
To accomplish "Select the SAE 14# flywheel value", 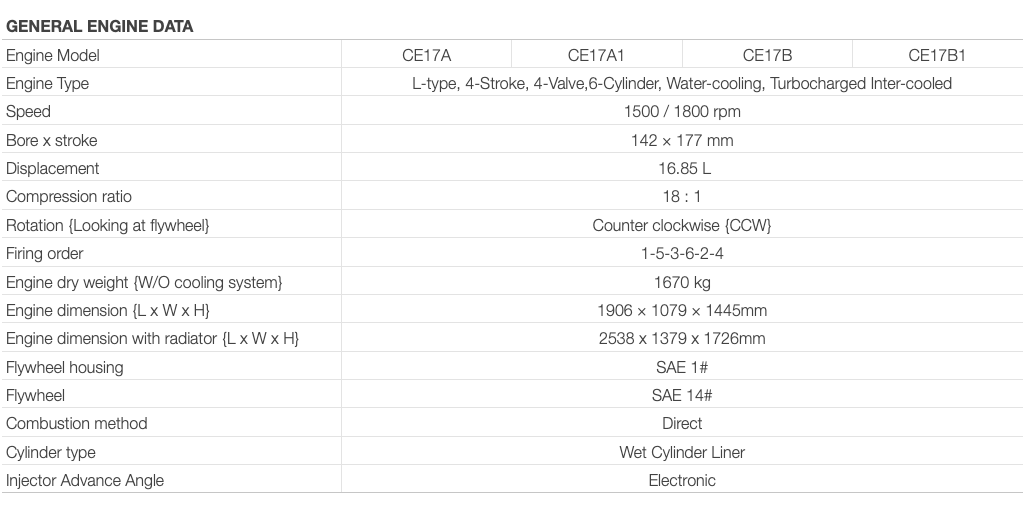I will pos(682,396).
